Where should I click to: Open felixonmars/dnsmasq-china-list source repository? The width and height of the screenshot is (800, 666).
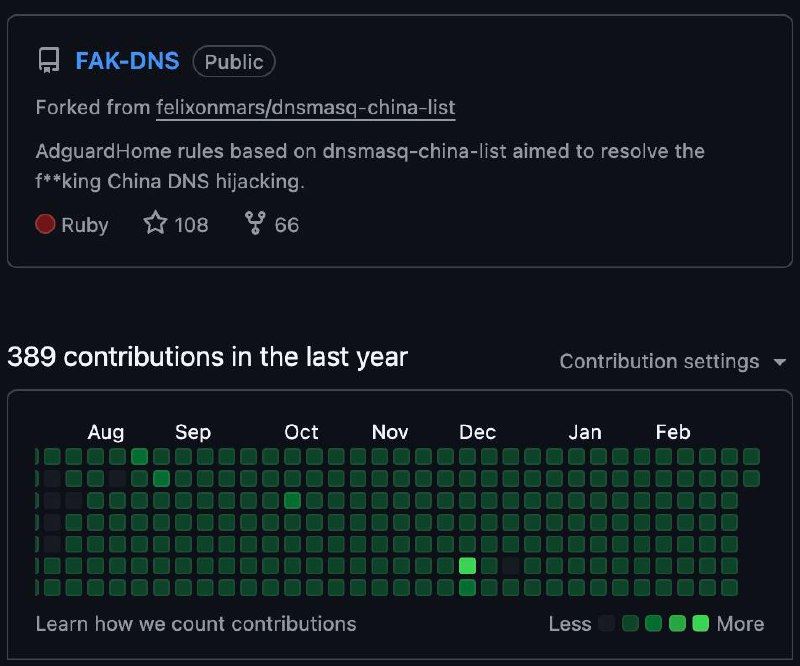click(x=305, y=107)
